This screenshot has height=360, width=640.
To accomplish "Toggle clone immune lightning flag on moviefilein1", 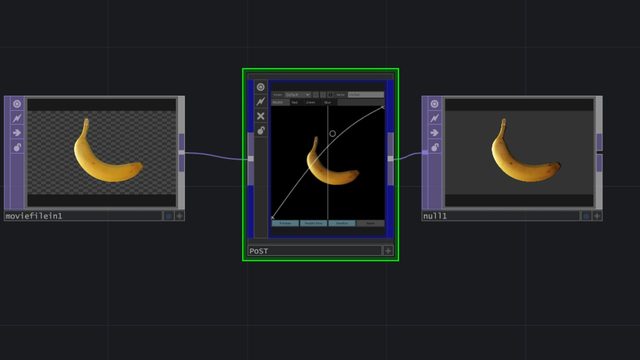I will 17,118.
